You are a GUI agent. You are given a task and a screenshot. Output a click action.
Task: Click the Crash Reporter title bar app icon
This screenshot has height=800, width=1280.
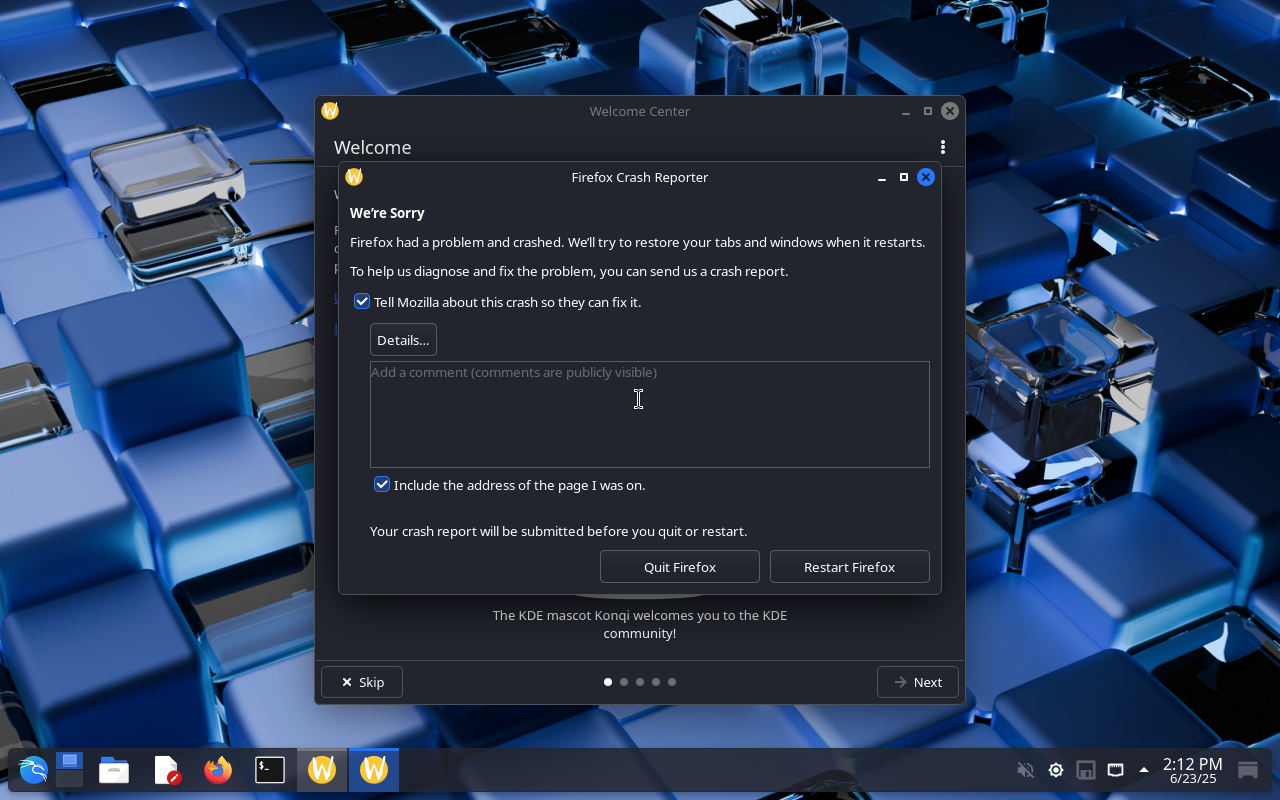(354, 177)
